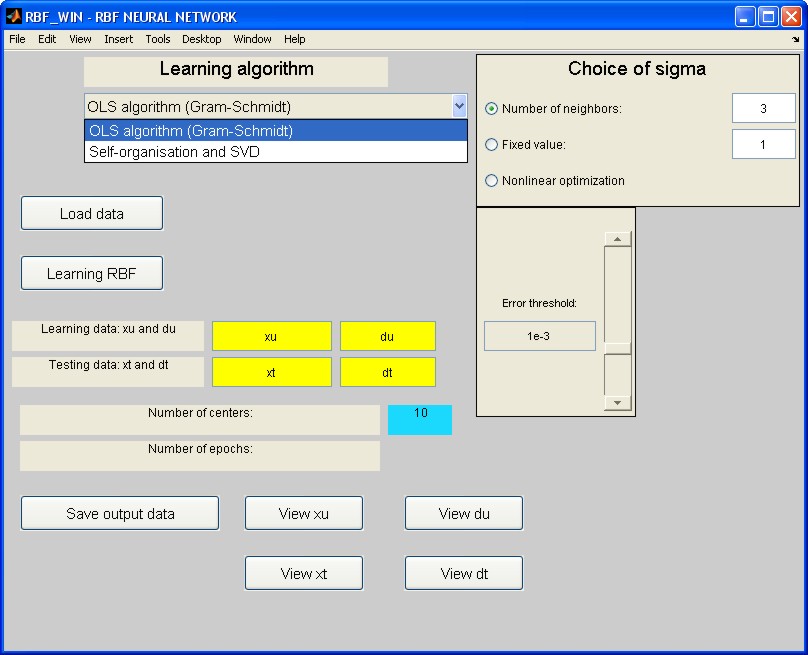808x655 pixels.
Task: Select the Fixed value radio option
Action: coord(491,145)
